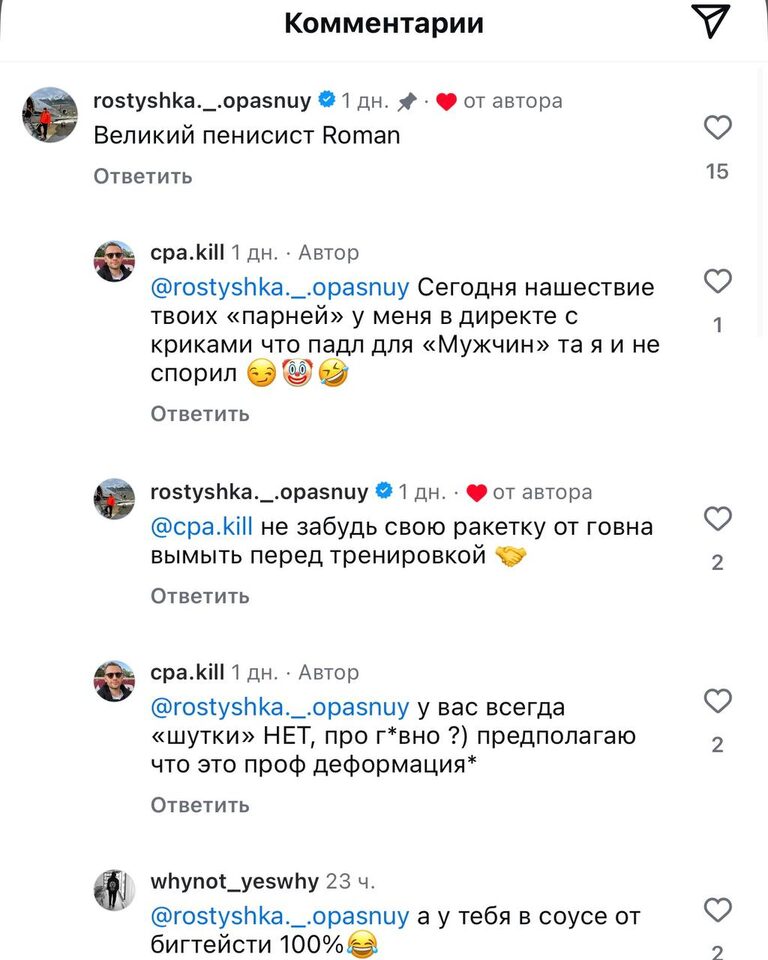Image resolution: width=768 pixels, height=960 pixels.
Task: Like cpa.kill's "проф деформация" reply
Action: click(718, 702)
